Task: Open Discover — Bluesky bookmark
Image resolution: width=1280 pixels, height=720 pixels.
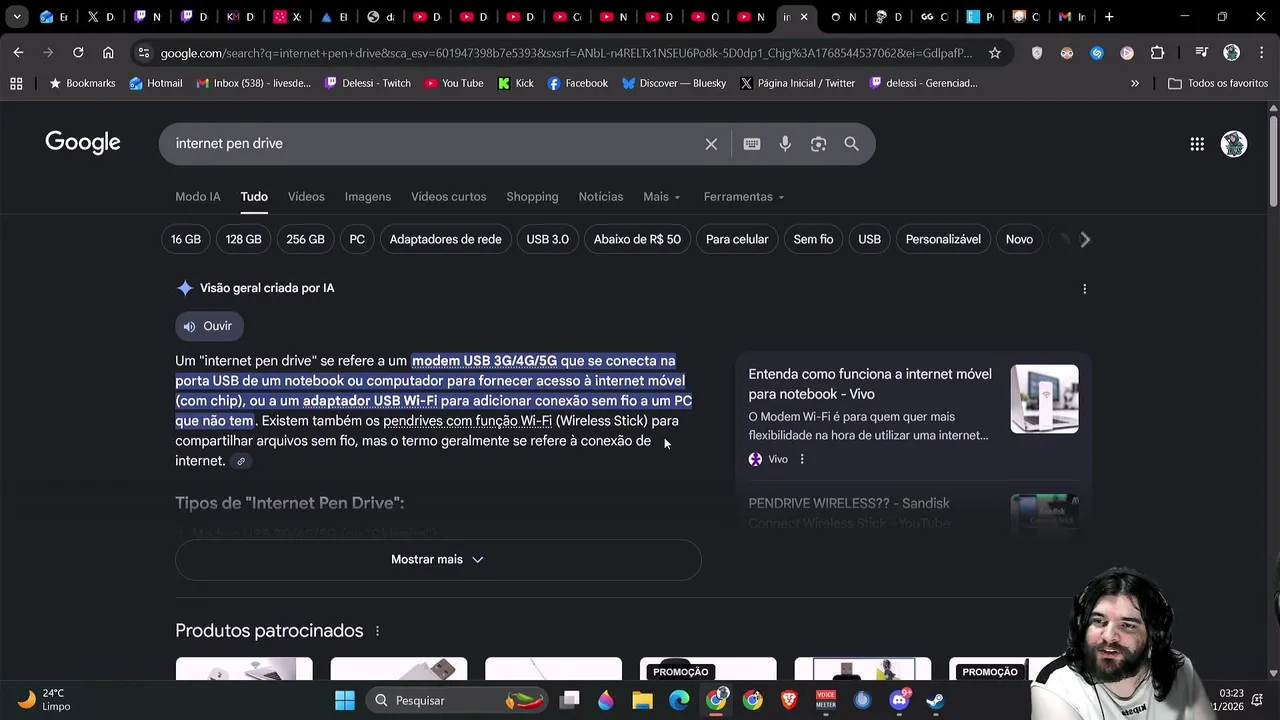Action: coord(674,84)
